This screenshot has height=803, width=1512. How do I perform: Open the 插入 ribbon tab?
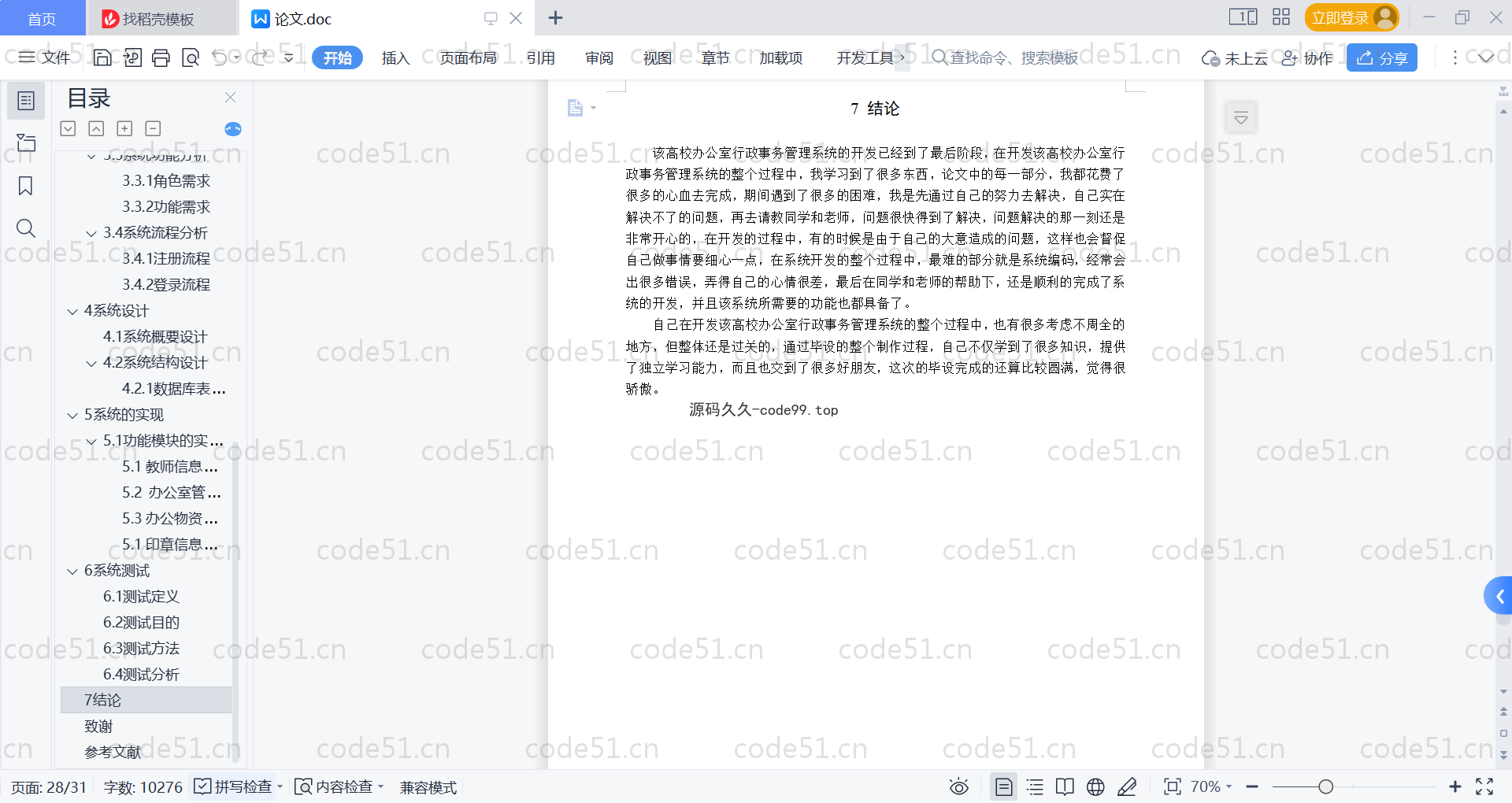pos(395,57)
